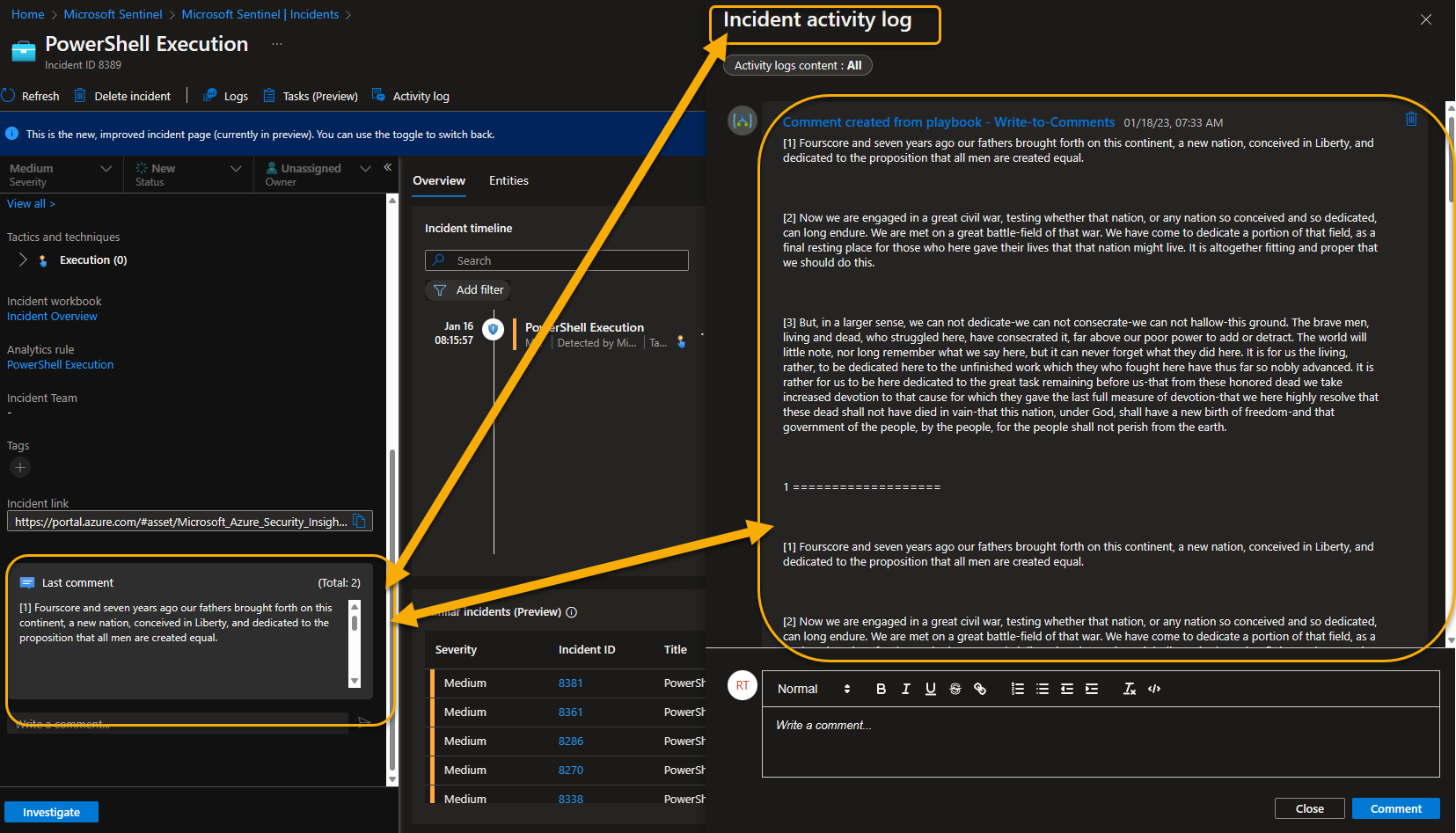
Task: Open the Unassigned Owner dropdown
Action: (x=318, y=174)
